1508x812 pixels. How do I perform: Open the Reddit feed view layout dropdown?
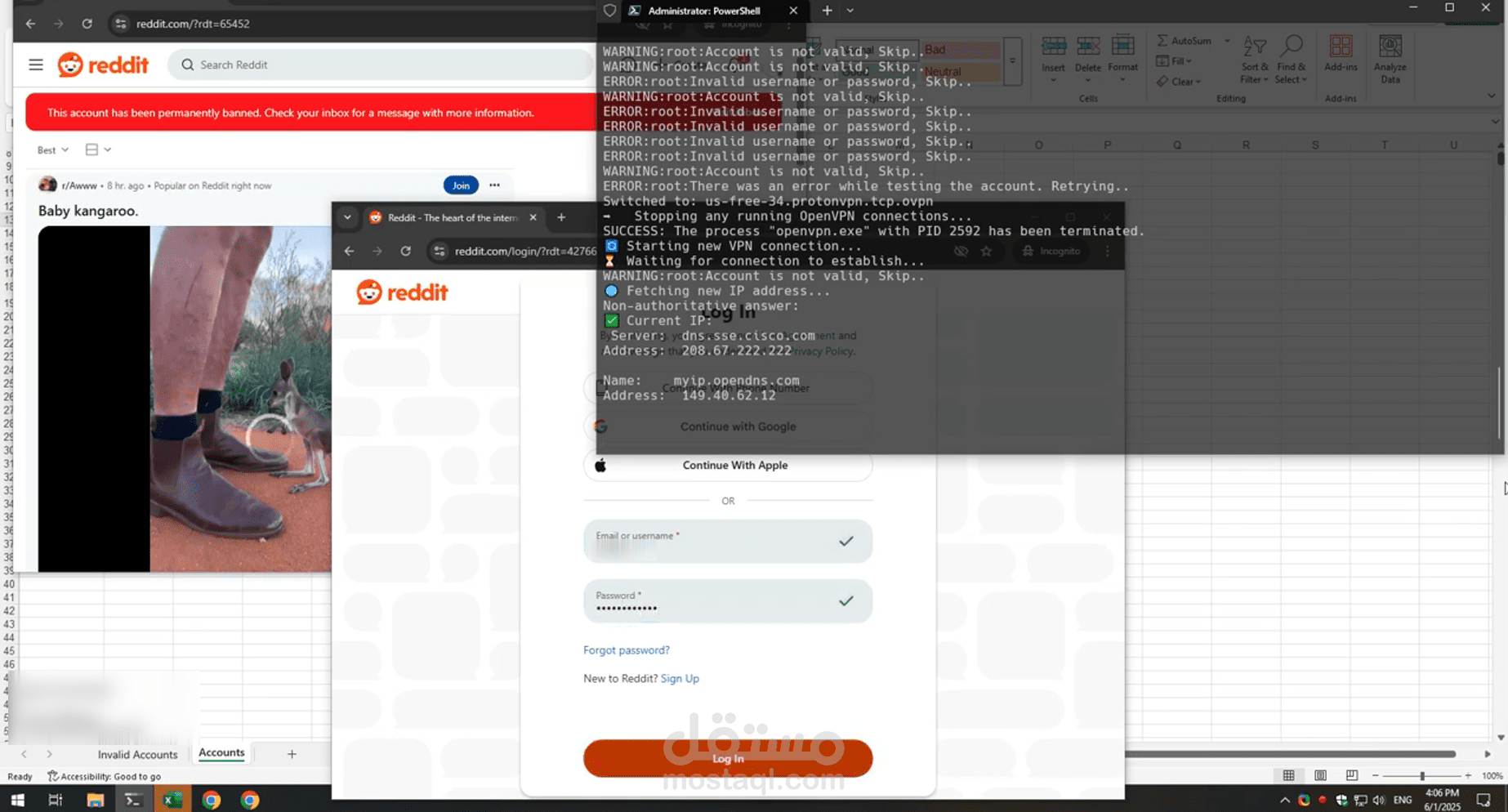(x=98, y=149)
